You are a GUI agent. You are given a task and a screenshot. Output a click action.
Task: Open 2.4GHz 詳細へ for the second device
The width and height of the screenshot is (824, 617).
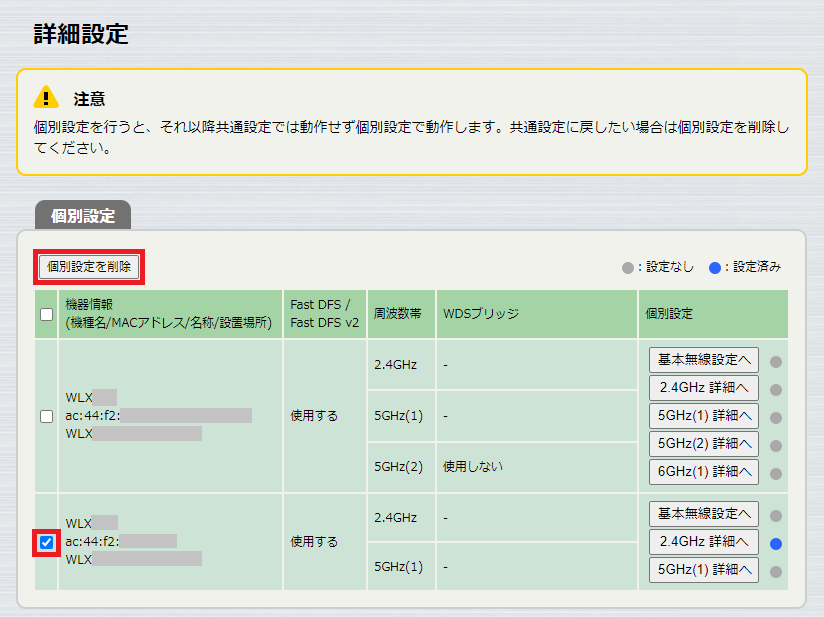(x=704, y=542)
